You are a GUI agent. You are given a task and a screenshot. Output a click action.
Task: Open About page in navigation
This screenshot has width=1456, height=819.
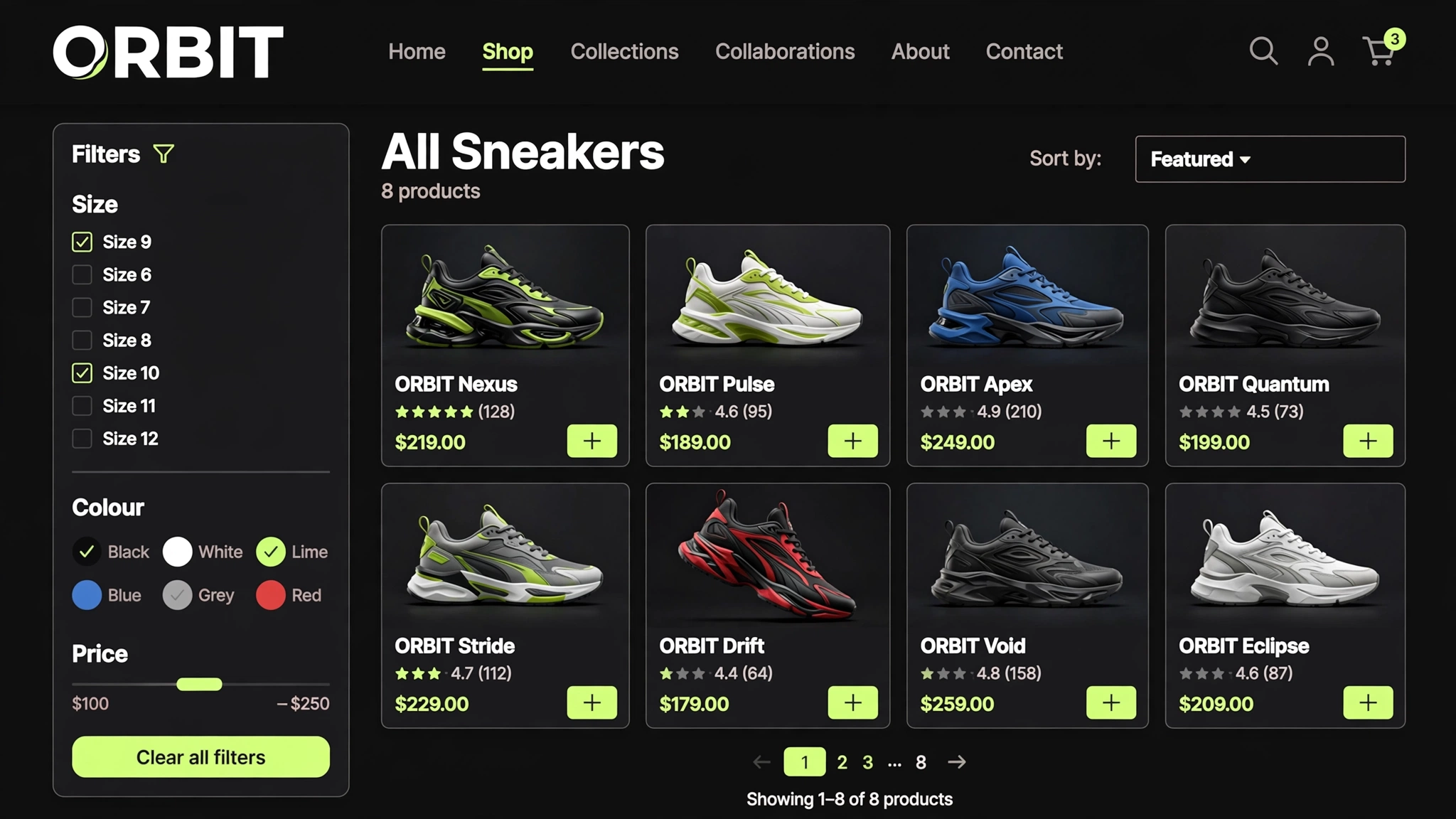pos(920,51)
